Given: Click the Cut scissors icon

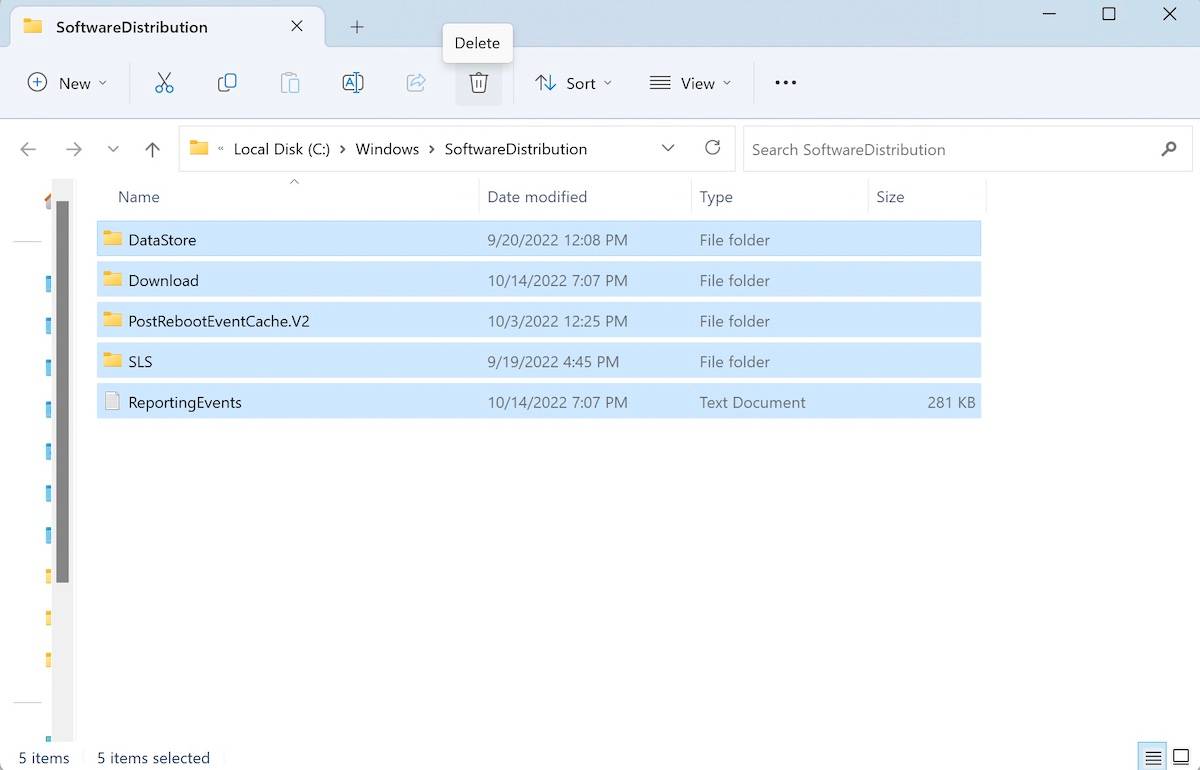Looking at the screenshot, I should (164, 83).
